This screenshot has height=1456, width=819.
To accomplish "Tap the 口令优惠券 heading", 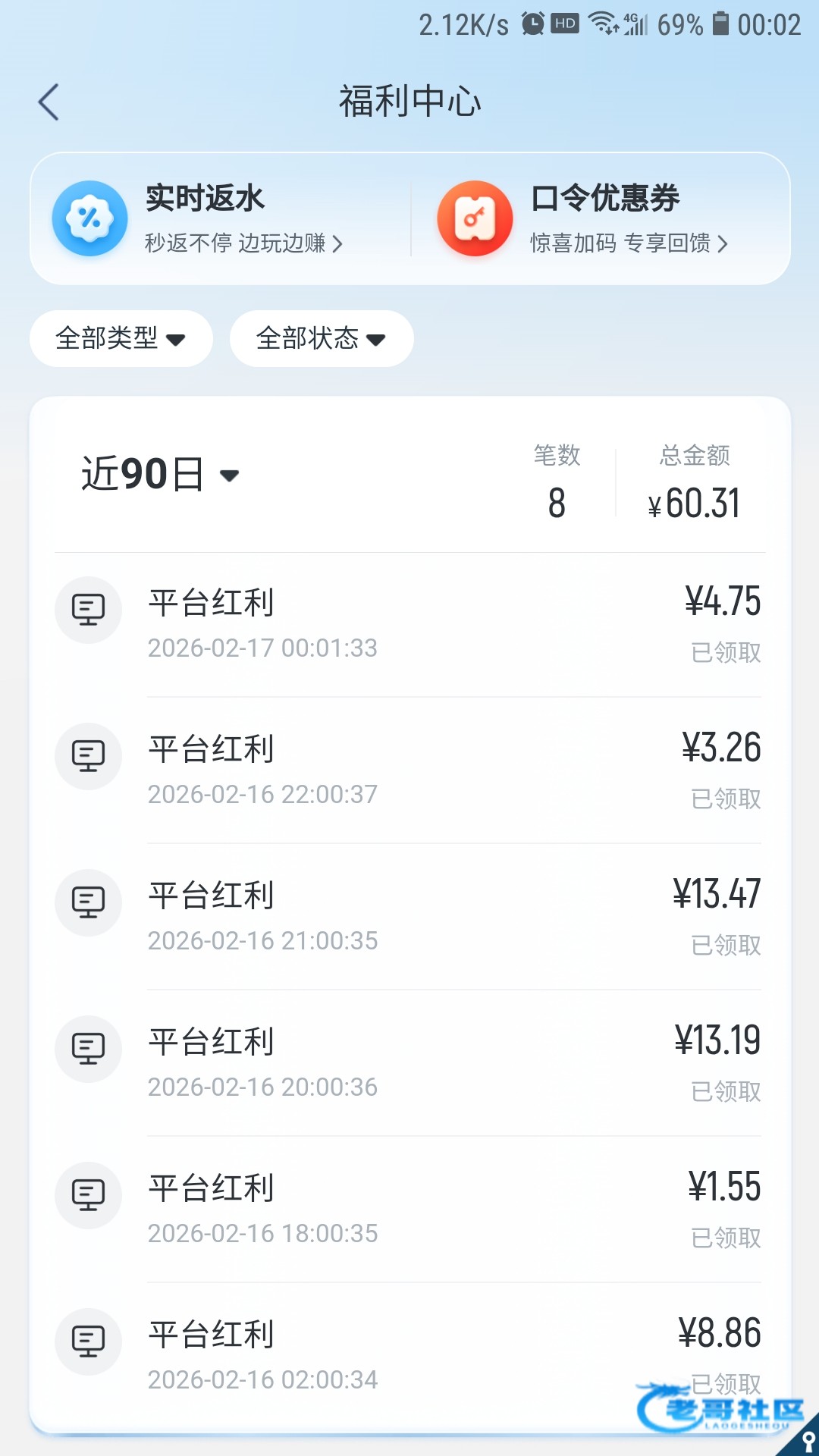I will (605, 198).
